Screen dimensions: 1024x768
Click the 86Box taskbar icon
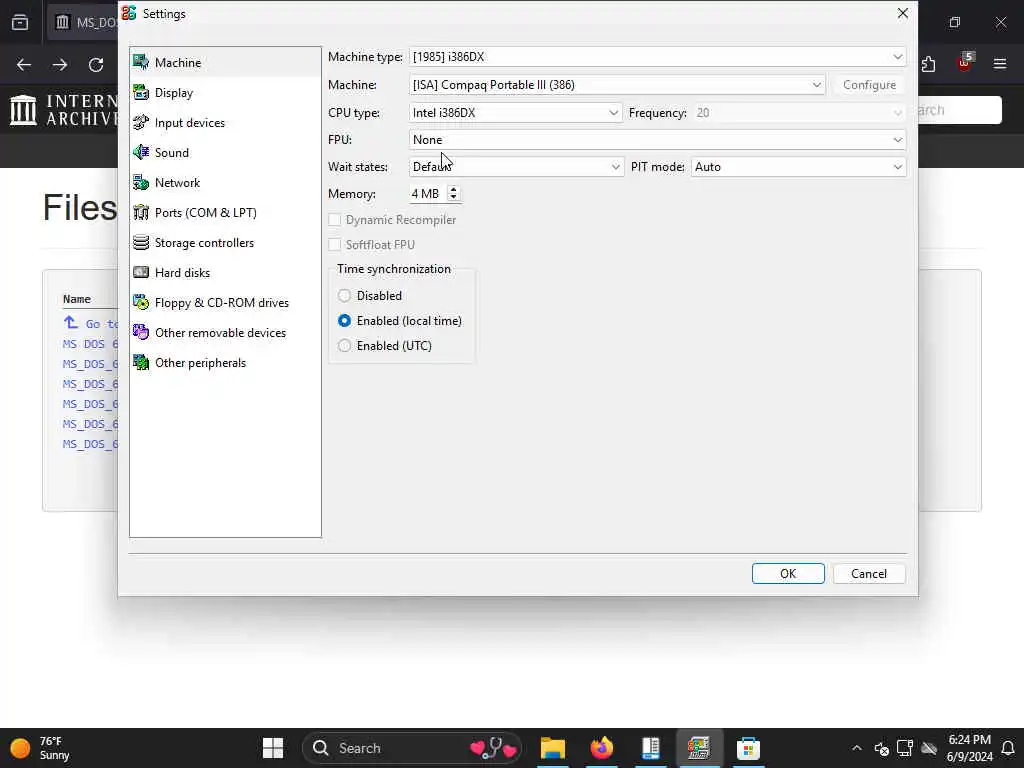698,748
